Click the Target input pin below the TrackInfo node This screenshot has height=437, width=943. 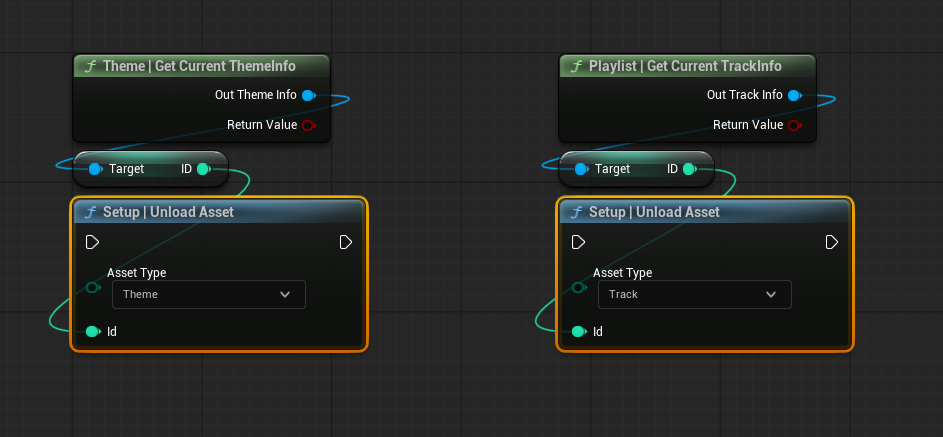[x=581, y=169]
